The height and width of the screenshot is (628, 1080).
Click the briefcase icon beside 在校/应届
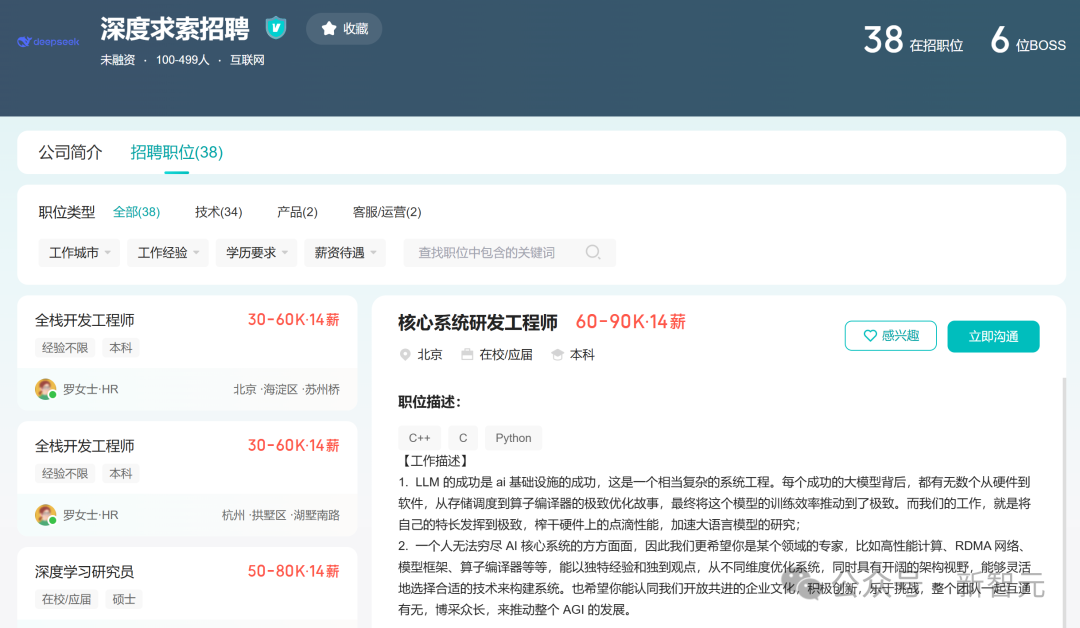[x=467, y=355]
